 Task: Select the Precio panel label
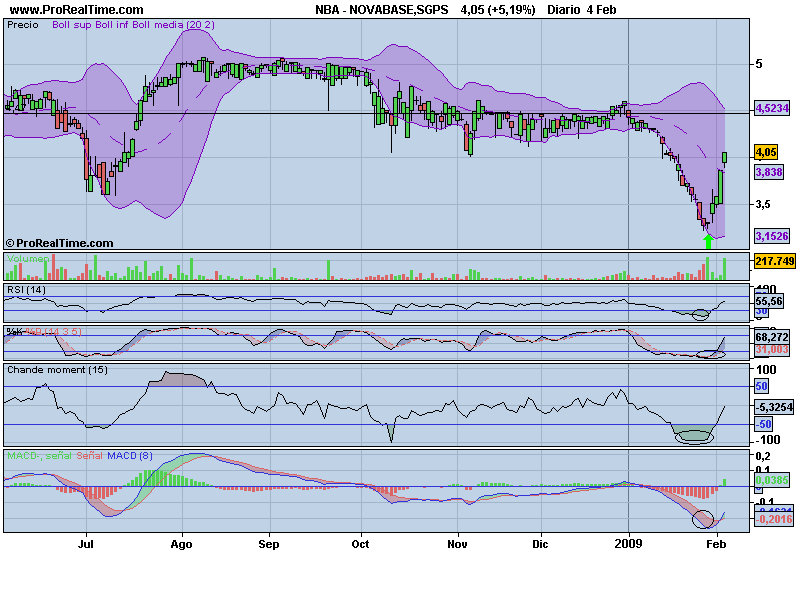[22, 25]
